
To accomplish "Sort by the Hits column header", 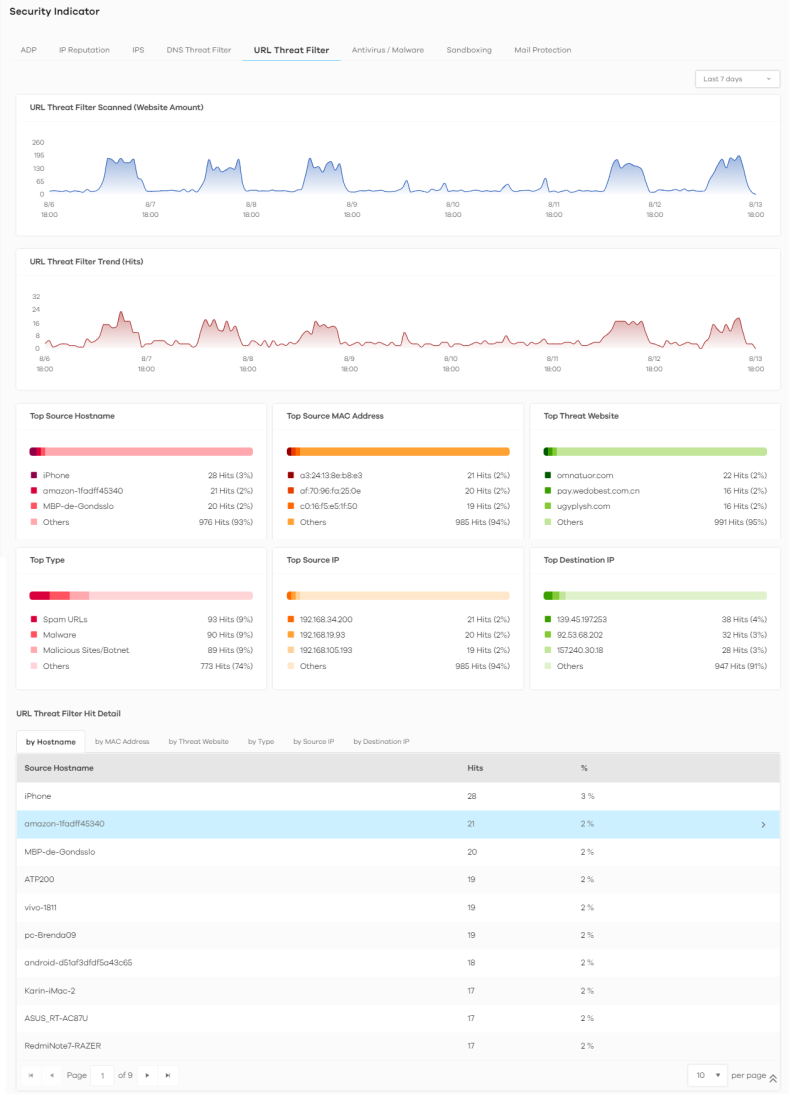I will [x=475, y=768].
